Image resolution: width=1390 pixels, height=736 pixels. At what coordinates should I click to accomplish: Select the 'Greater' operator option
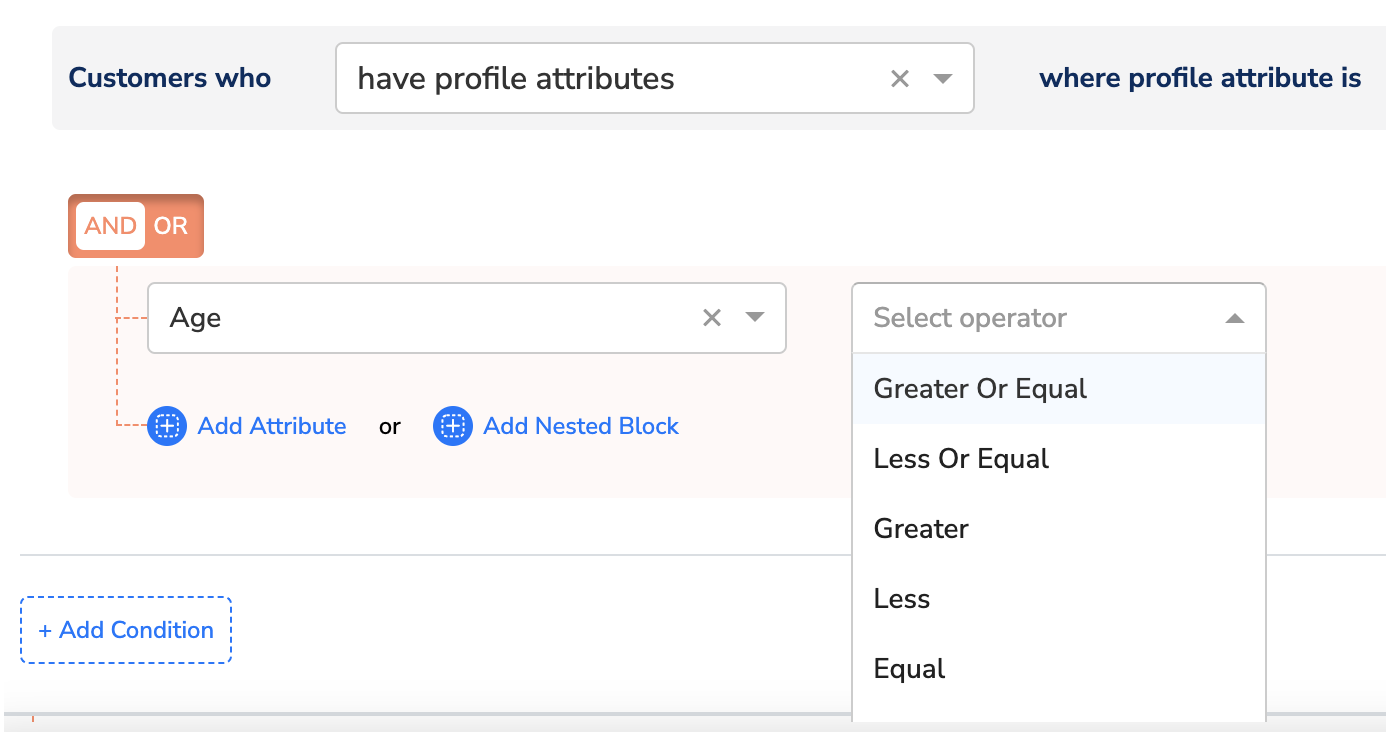click(921, 529)
